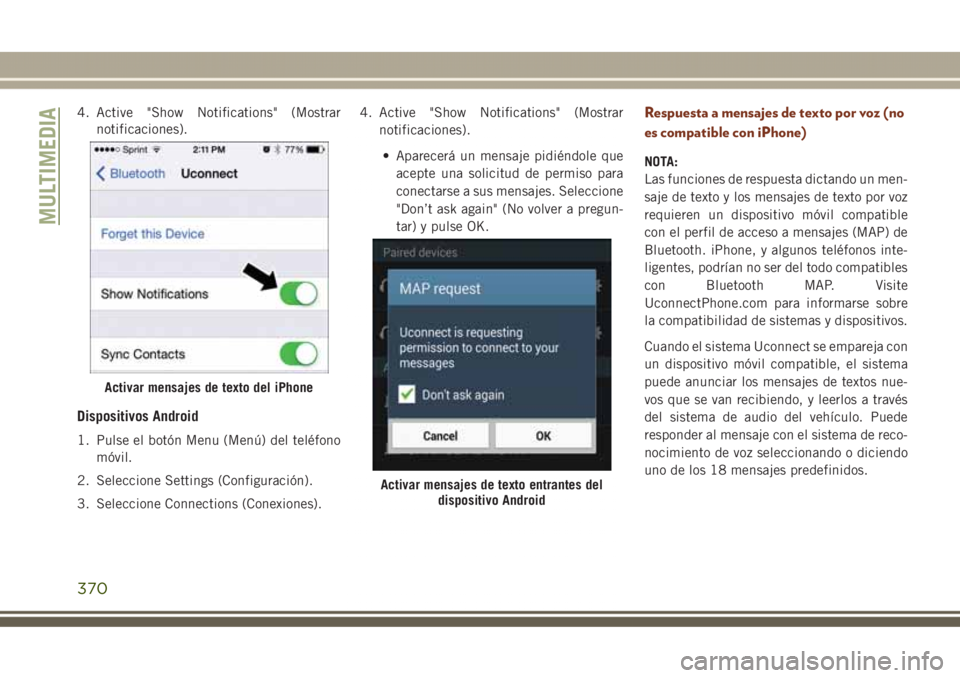Click the Uconnect is requesting permission message
The width and height of the screenshot is (960, 678).
click(x=479, y=347)
